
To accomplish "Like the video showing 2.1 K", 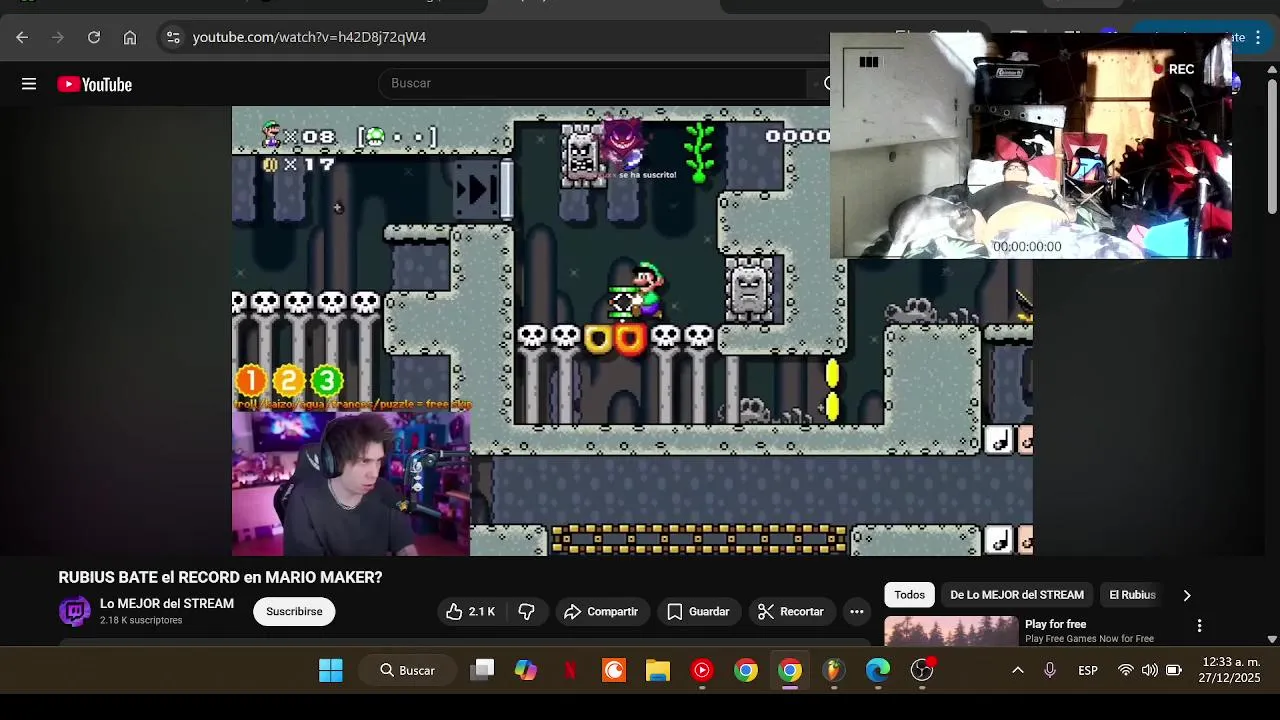I will point(471,611).
